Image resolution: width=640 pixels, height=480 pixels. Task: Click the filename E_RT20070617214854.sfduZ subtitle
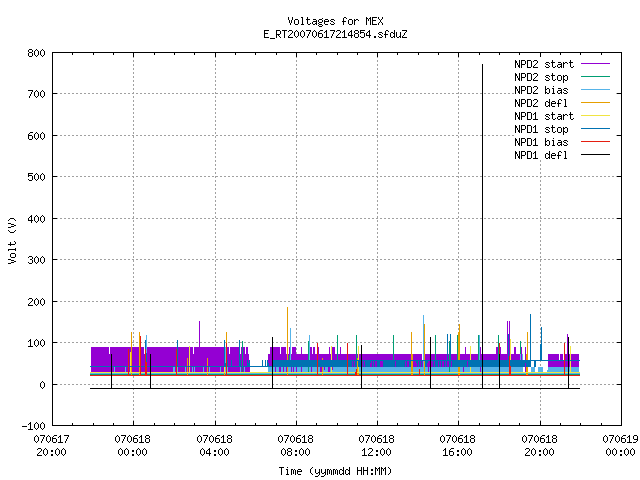[335, 34]
